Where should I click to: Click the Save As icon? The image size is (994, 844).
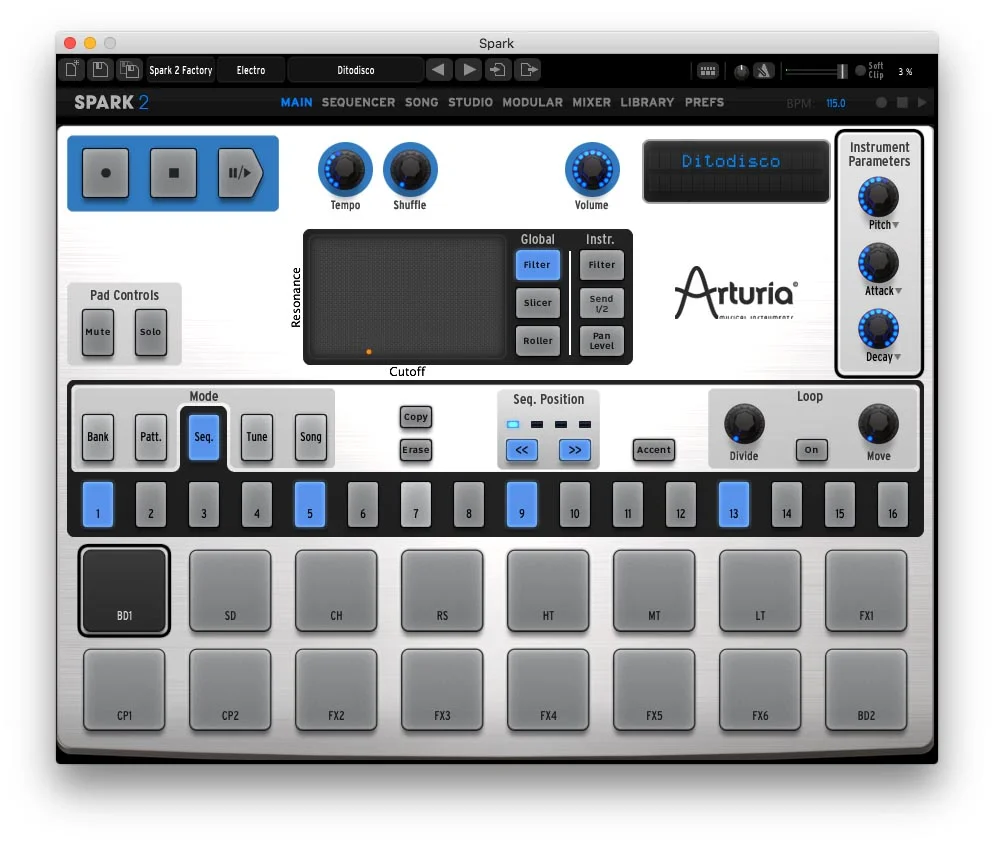129,69
